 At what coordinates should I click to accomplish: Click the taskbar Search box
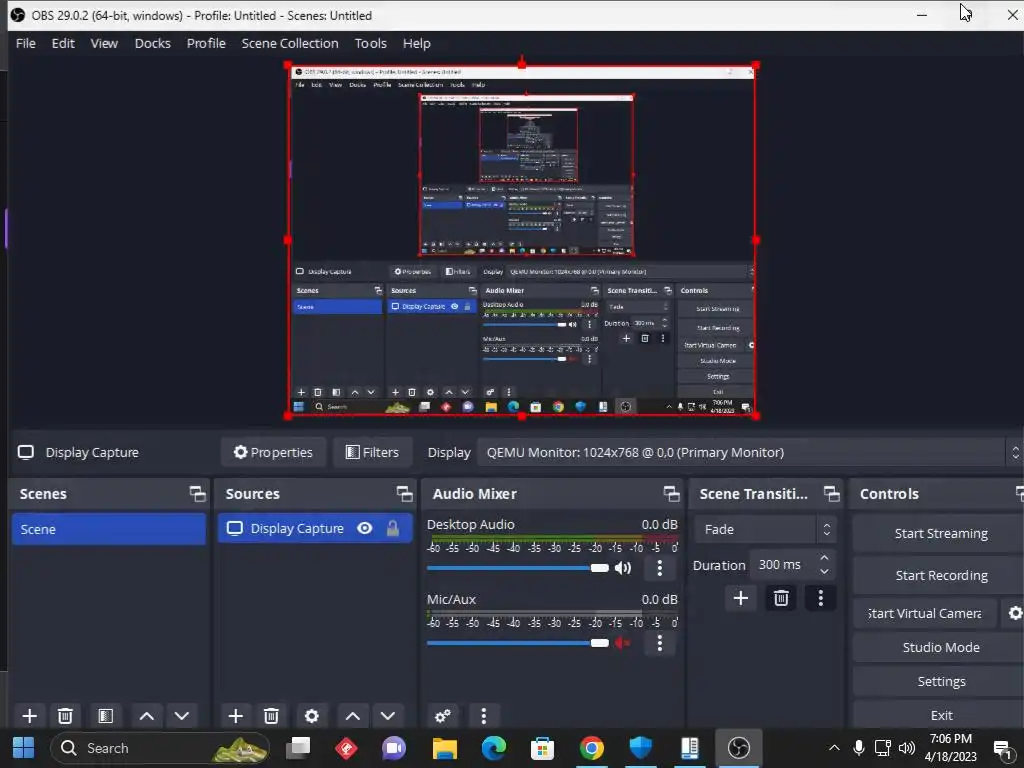point(160,748)
